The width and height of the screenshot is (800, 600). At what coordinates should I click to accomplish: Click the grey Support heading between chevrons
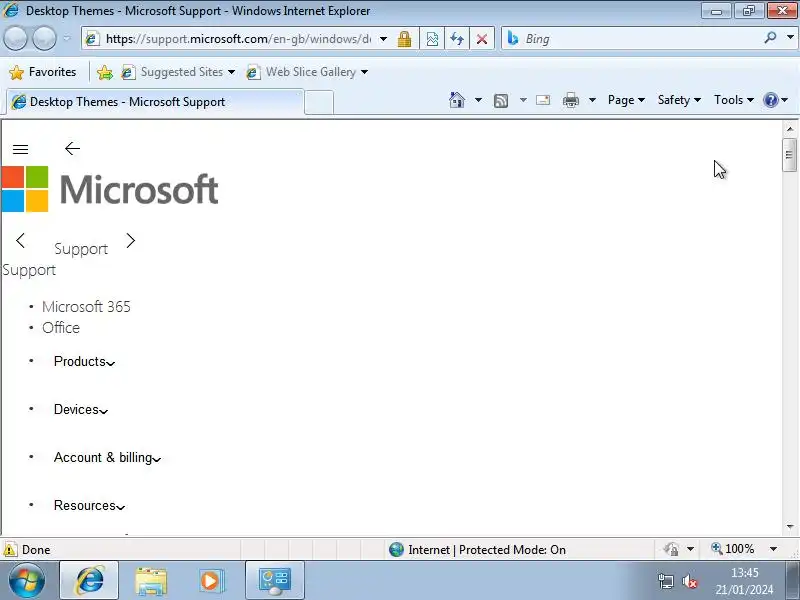click(81, 249)
